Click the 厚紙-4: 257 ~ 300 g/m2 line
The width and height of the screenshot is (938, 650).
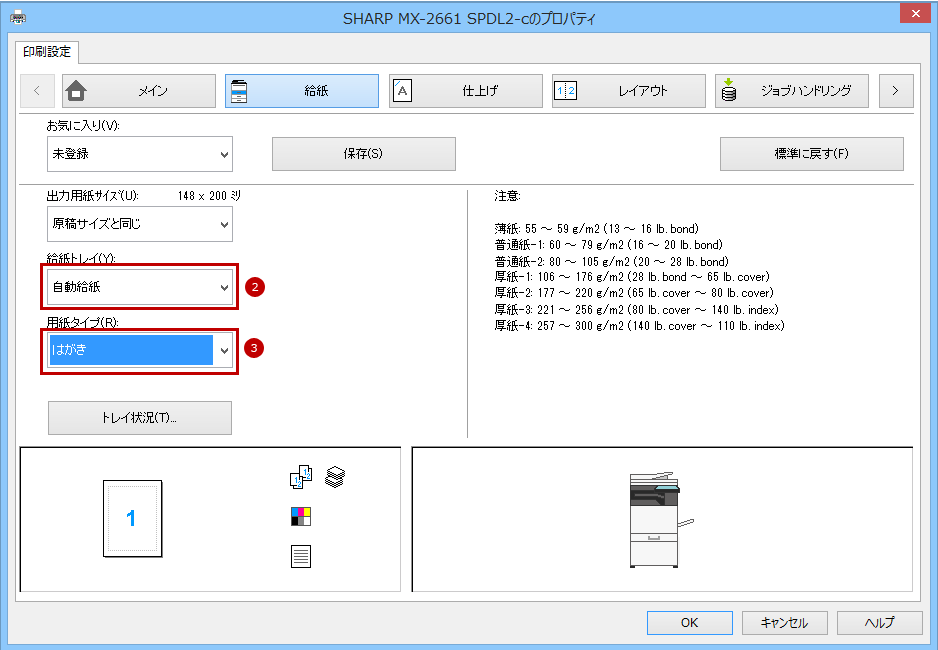639,326
